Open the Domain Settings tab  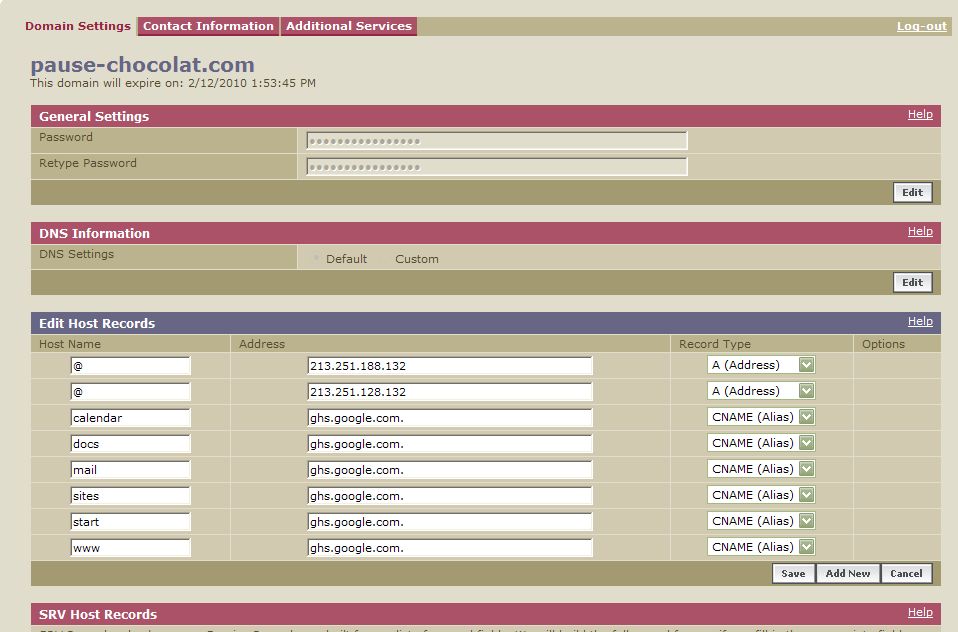(78, 26)
